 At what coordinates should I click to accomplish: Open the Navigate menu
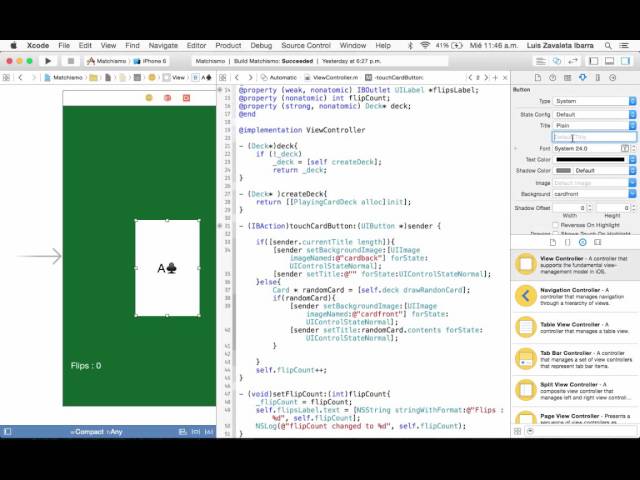(x=163, y=46)
